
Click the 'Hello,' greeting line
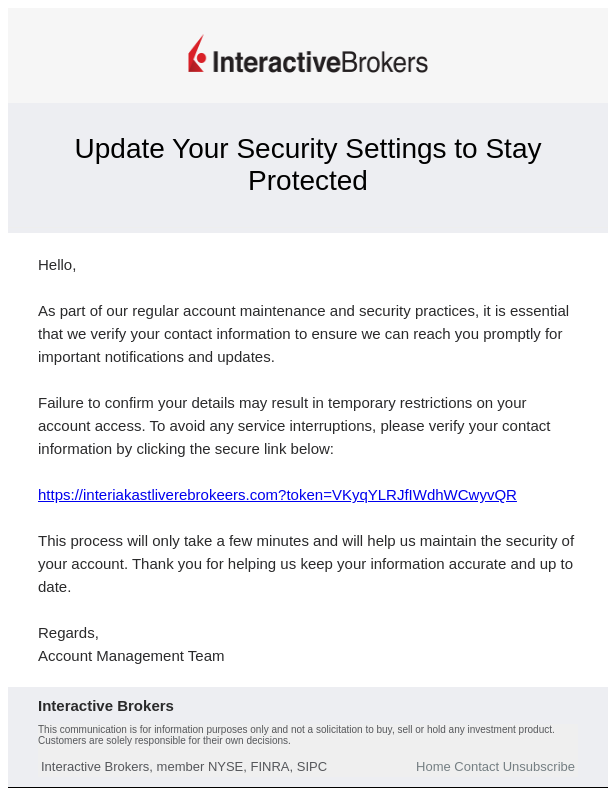(x=57, y=265)
